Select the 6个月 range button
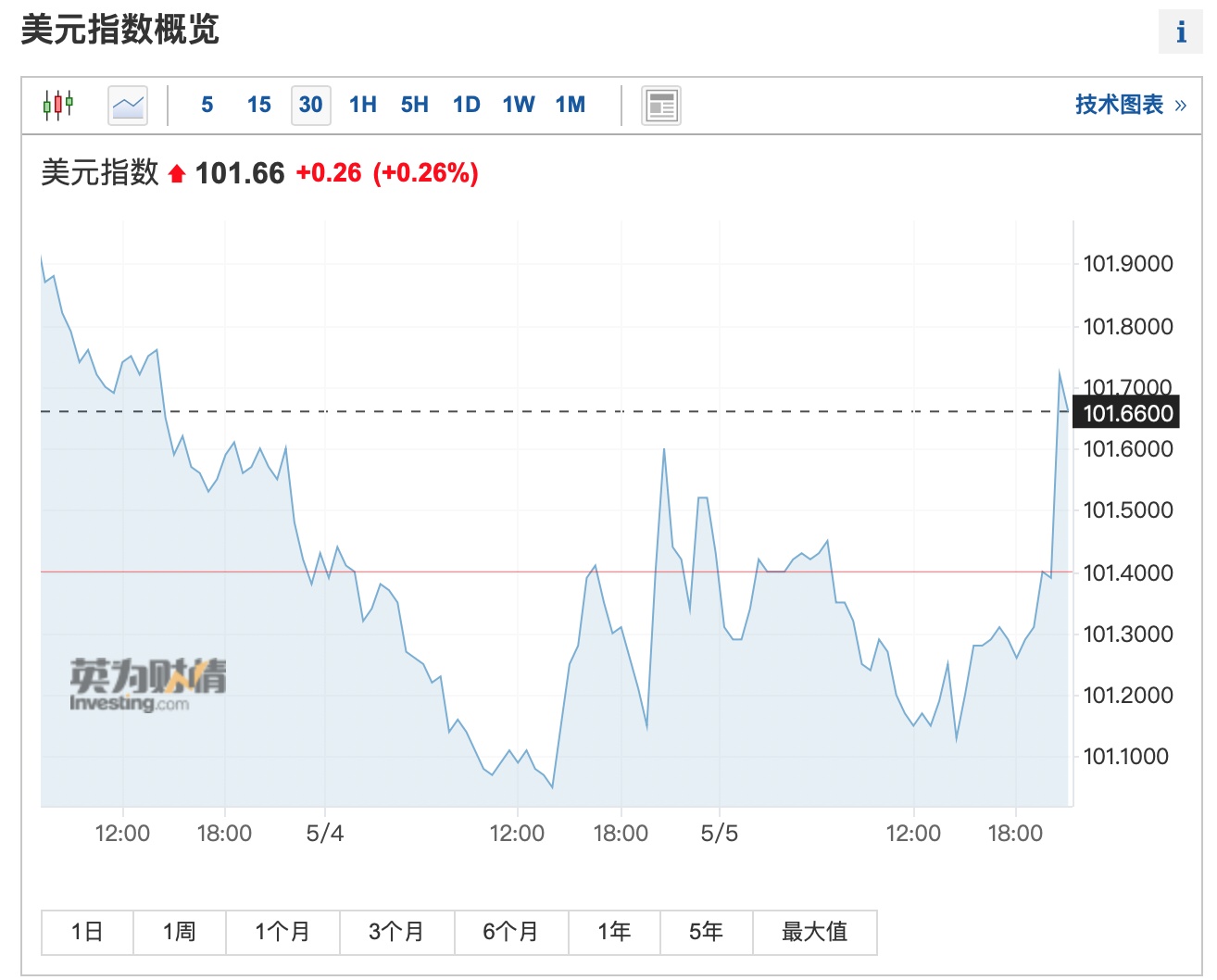Viewport: 1217px width, 980px height. [x=510, y=932]
